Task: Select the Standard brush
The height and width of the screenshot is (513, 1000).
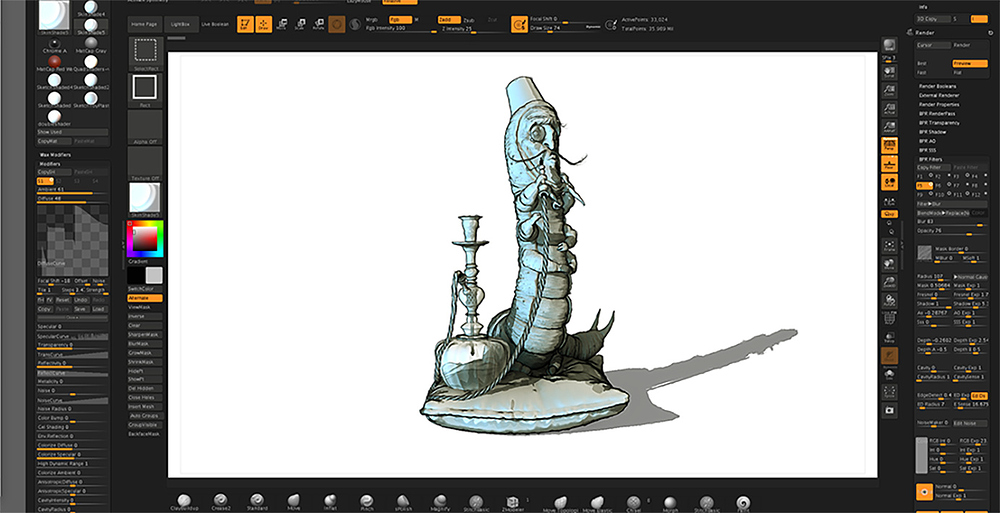Action: coord(257,502)
